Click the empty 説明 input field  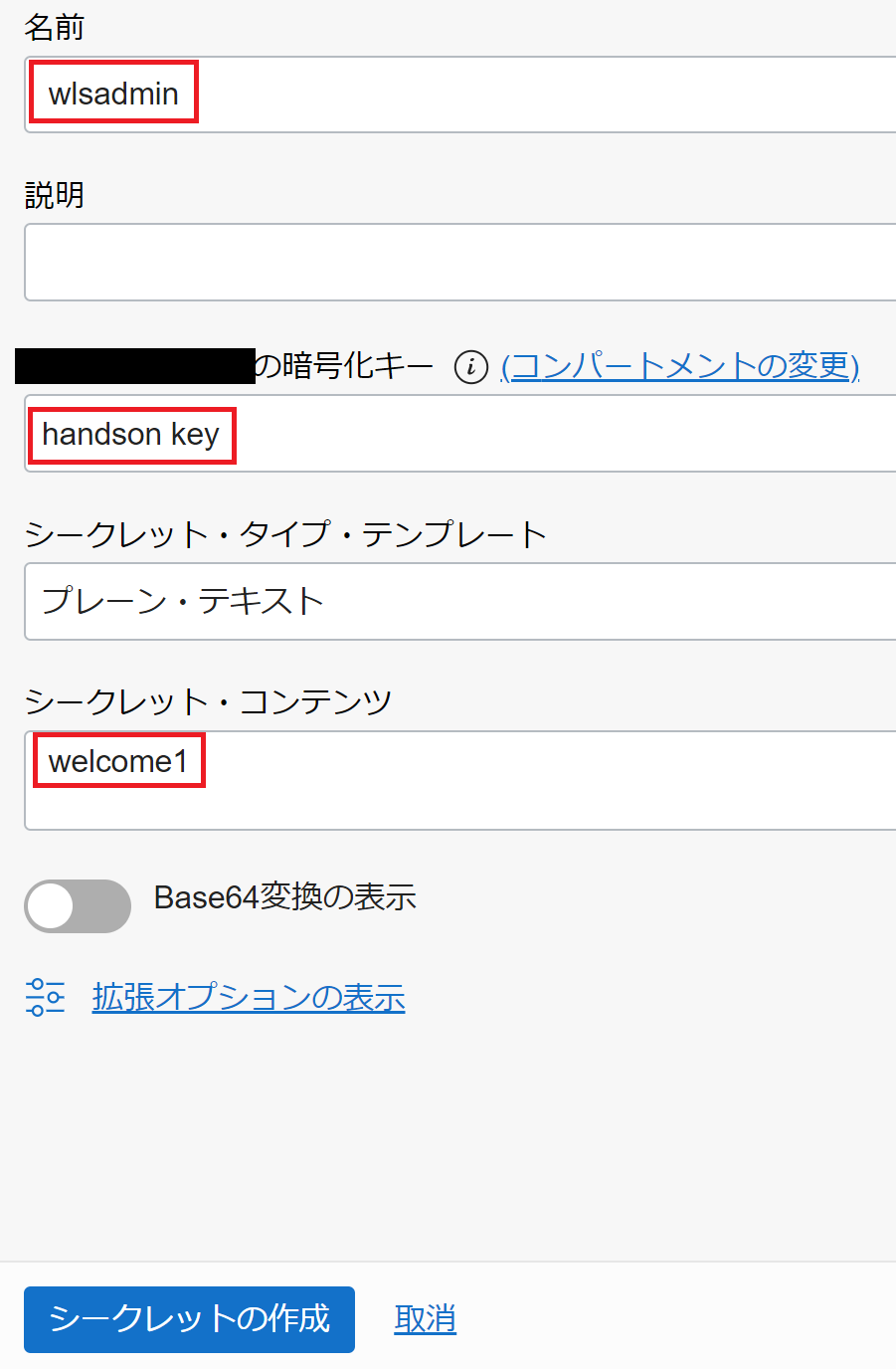pos(459,262)
